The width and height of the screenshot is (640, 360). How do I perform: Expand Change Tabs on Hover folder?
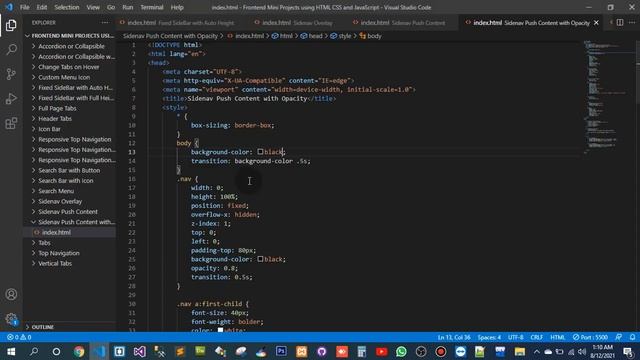pos(69,67)
